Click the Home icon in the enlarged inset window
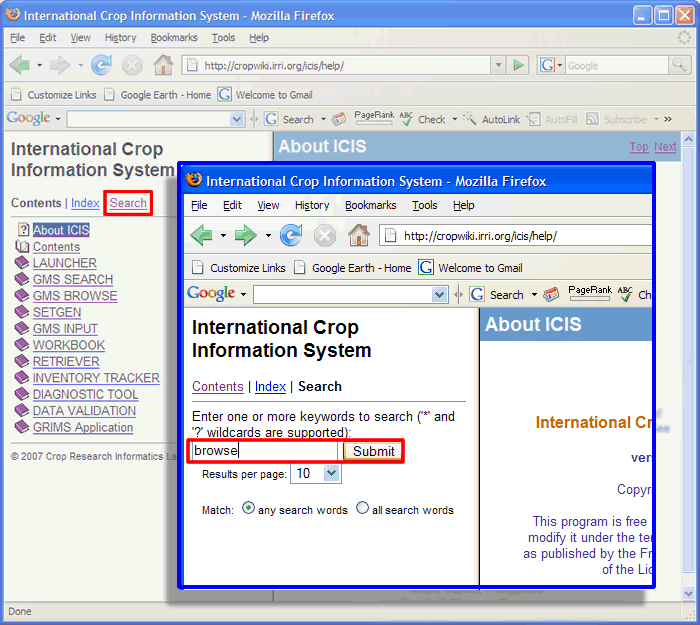This screenshot has height=625, width=700. coord(359,235)
